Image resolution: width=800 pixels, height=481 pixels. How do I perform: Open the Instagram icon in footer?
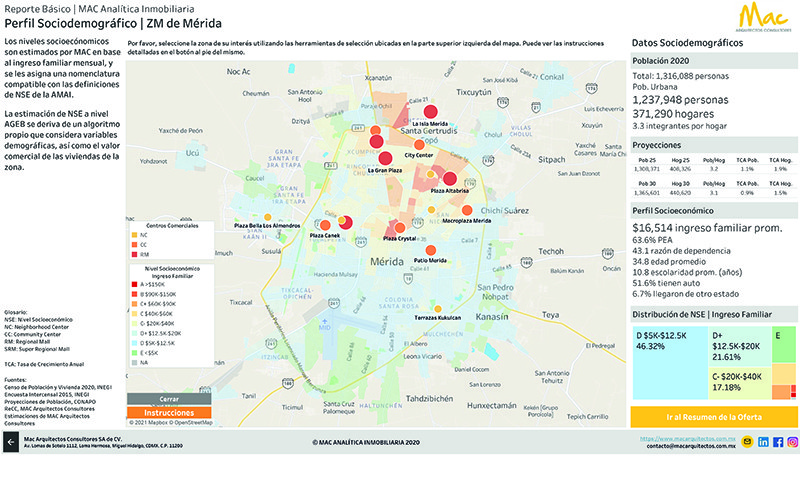click(791, 441)
